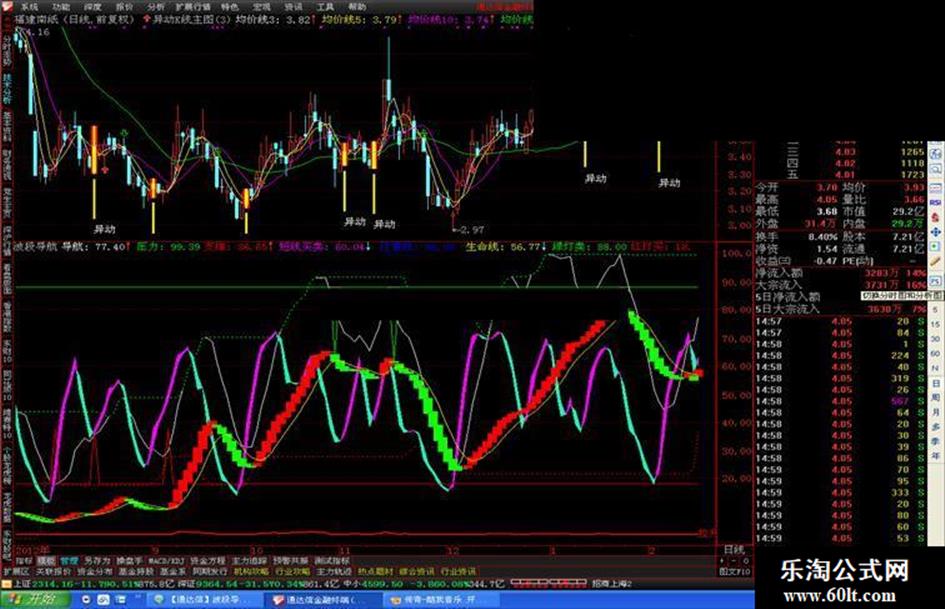This screenshot has width=945, height=609.
Task: Switch to 通达信金融终端 taskbar window
Action: point(321,600)
